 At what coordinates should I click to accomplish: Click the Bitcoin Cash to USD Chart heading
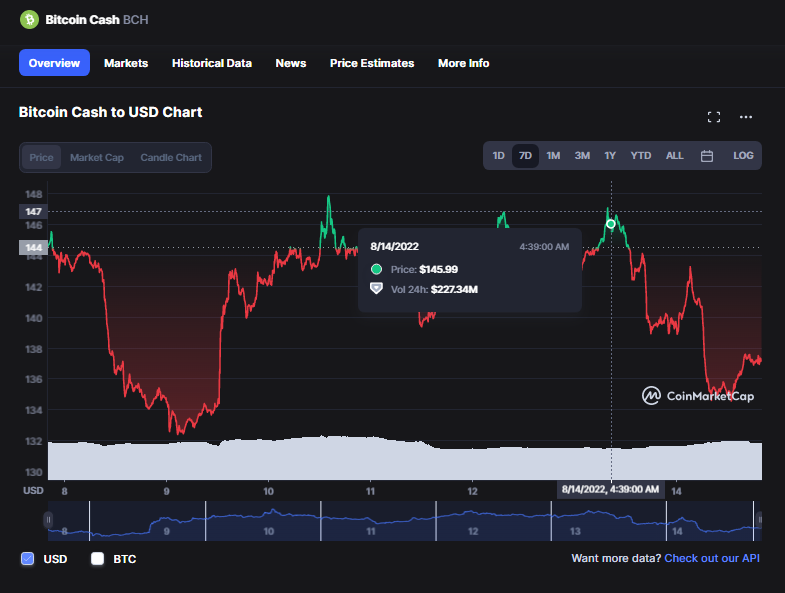111,112
